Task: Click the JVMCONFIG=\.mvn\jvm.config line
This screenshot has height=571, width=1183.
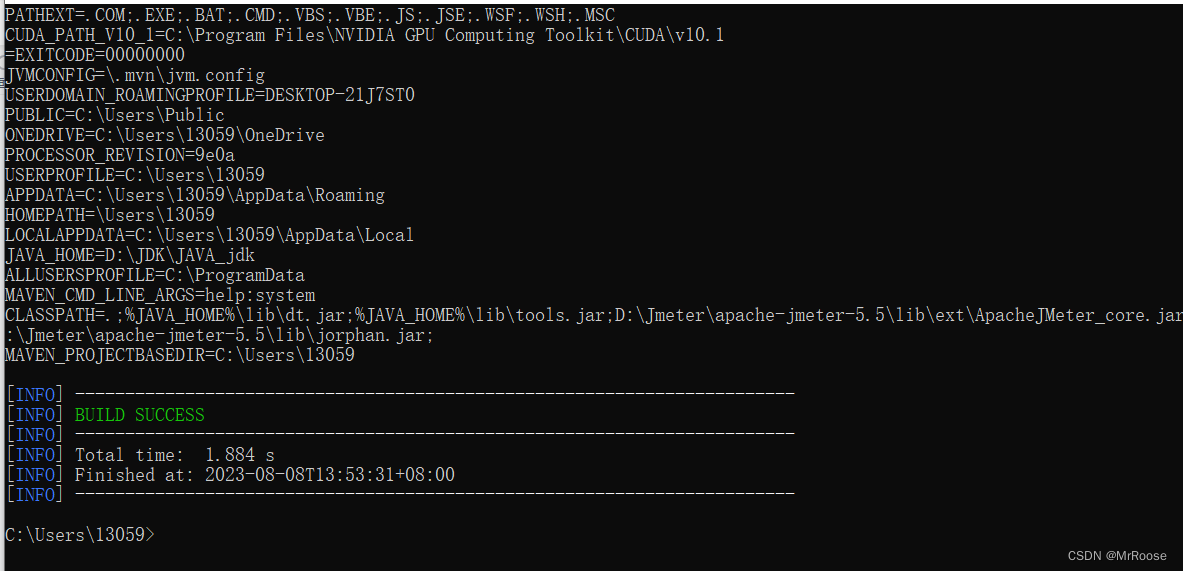Action: 135,75
